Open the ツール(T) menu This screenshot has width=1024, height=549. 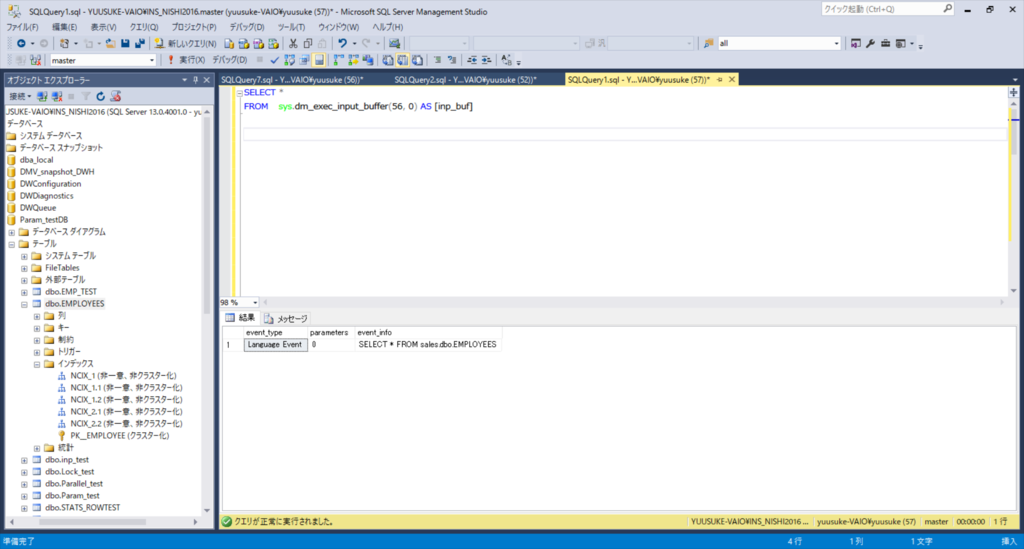point(291,27)
